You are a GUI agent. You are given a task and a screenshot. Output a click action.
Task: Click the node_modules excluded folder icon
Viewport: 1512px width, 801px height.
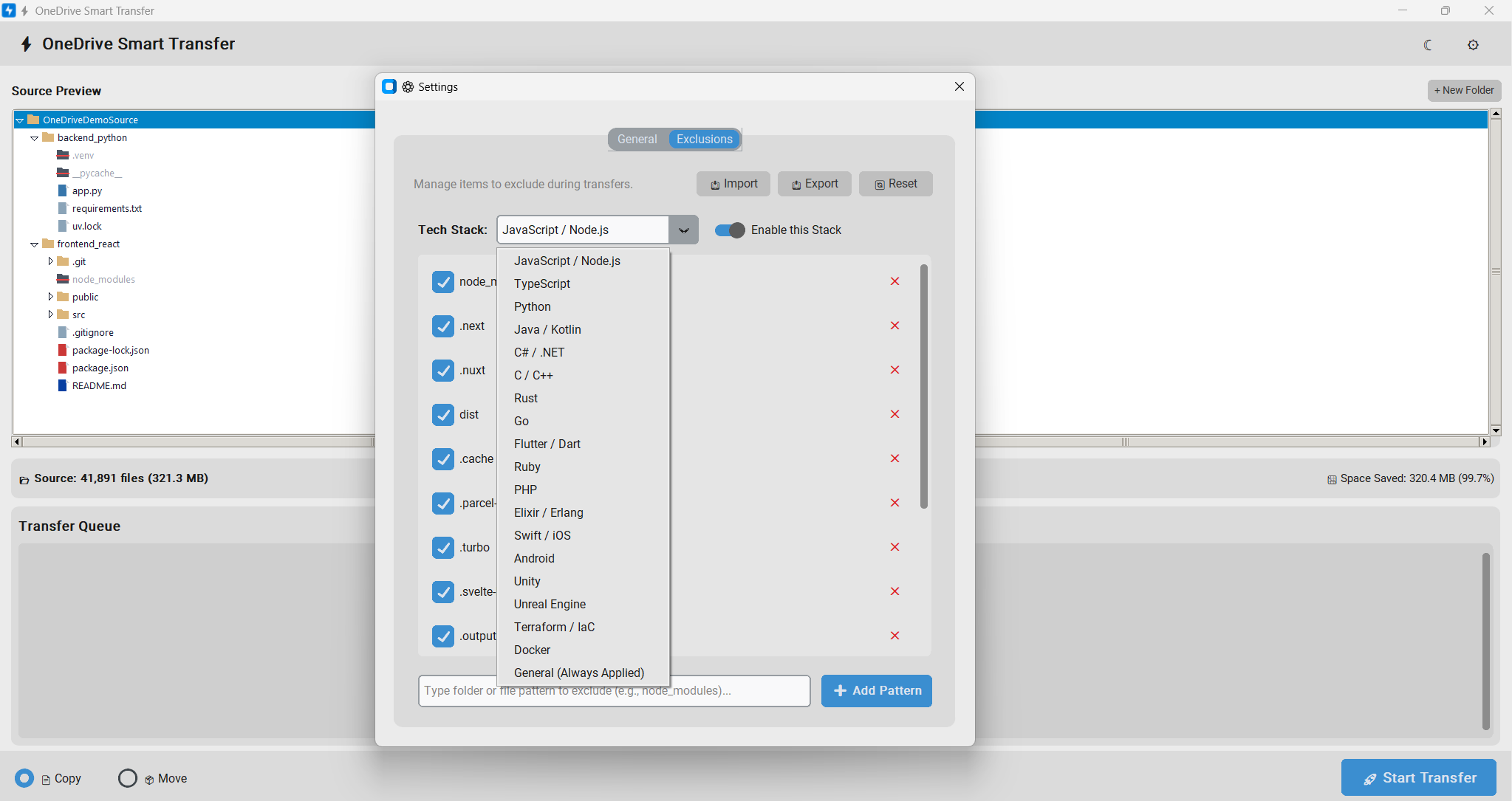(x=63, y=279)
